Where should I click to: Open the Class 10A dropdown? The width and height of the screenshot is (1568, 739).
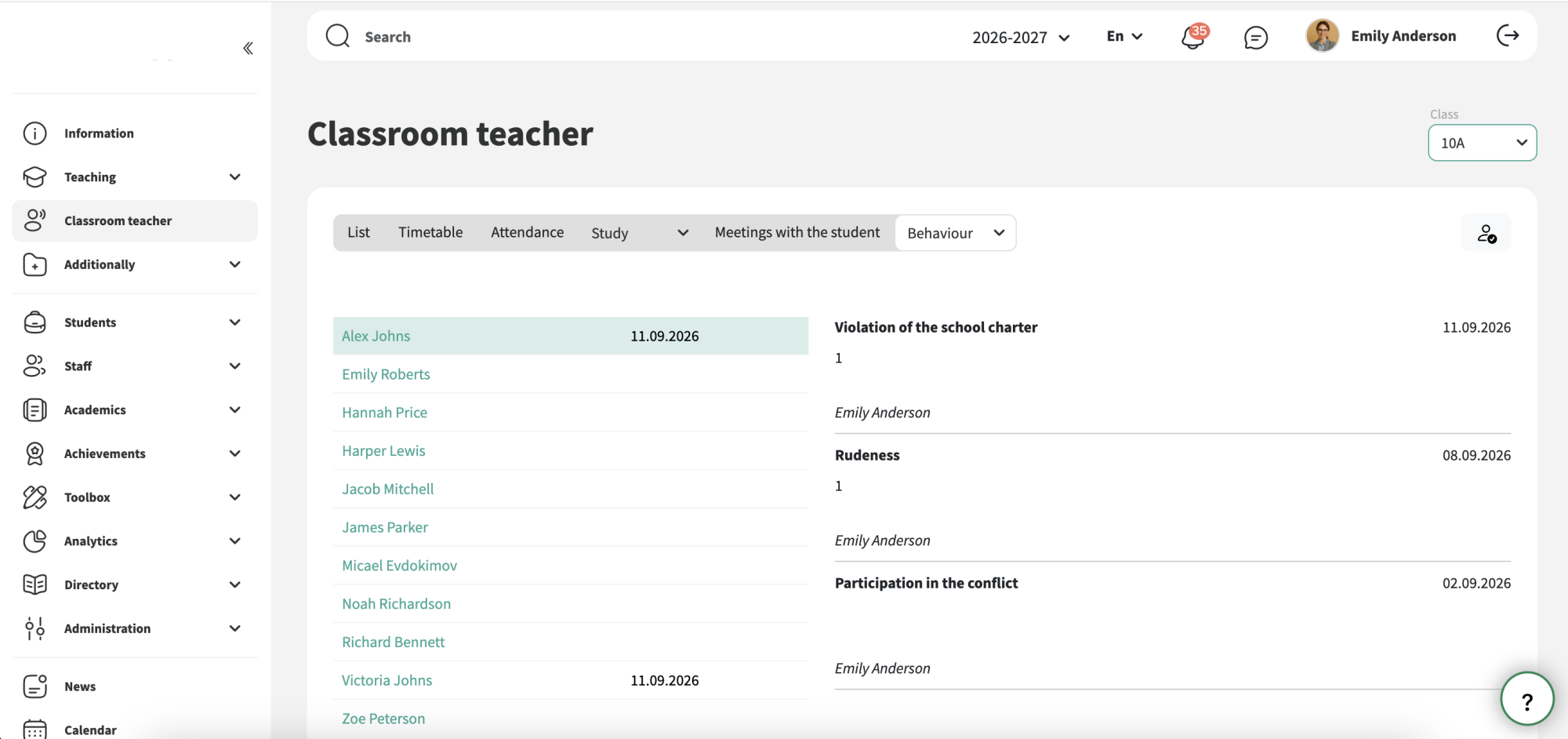[x=1483, y=143]
